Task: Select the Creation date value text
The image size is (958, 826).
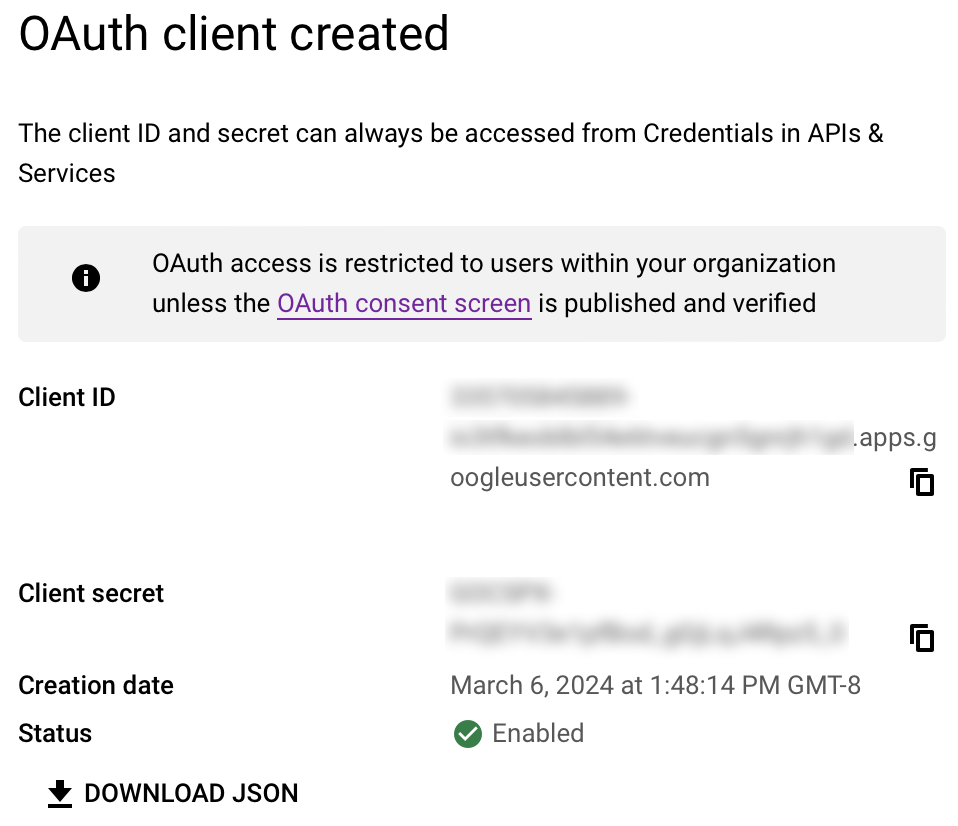Action: [x=654, y=685]
